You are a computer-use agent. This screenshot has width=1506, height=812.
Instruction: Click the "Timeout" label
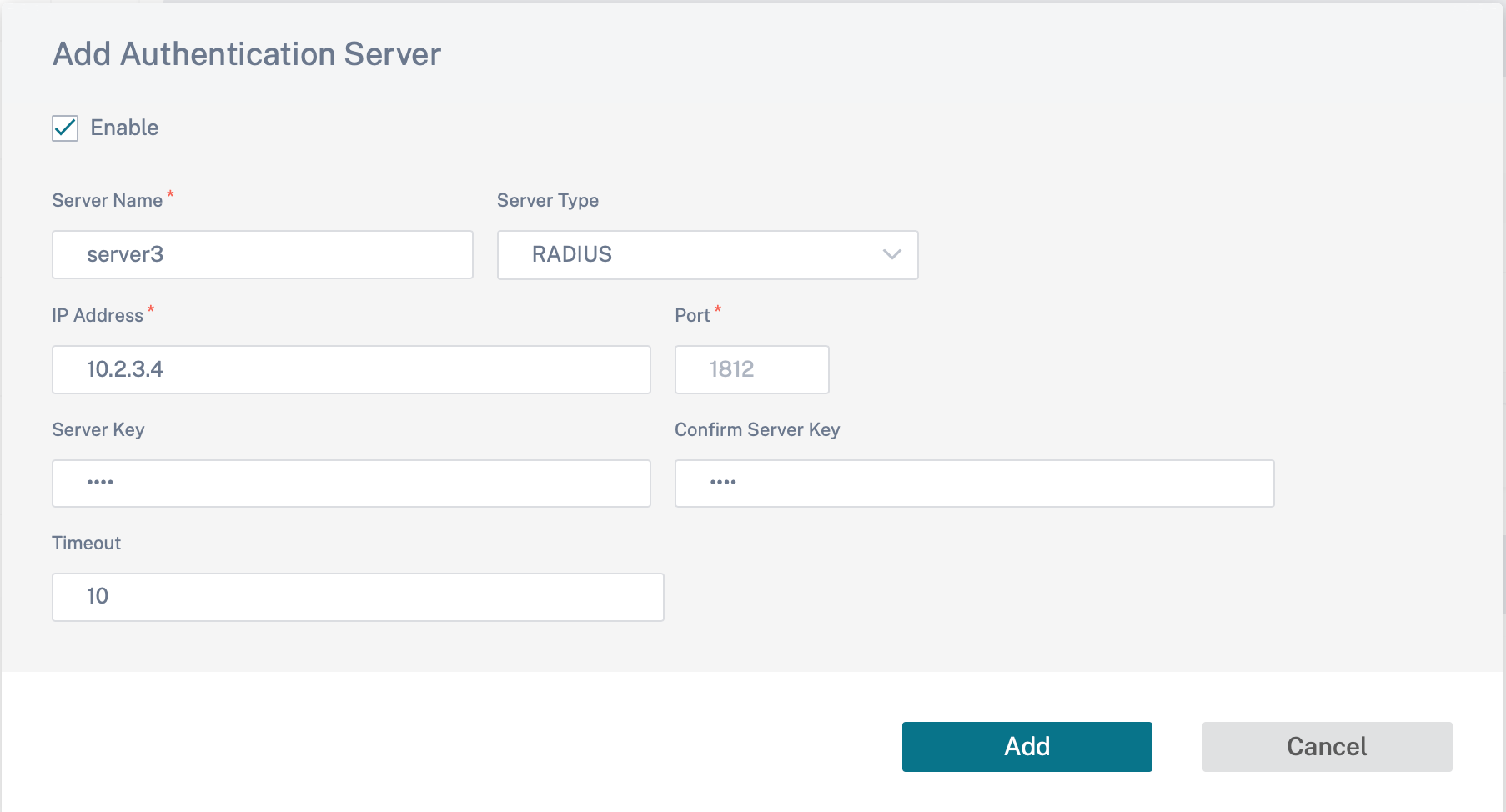[x=87, y=544]
